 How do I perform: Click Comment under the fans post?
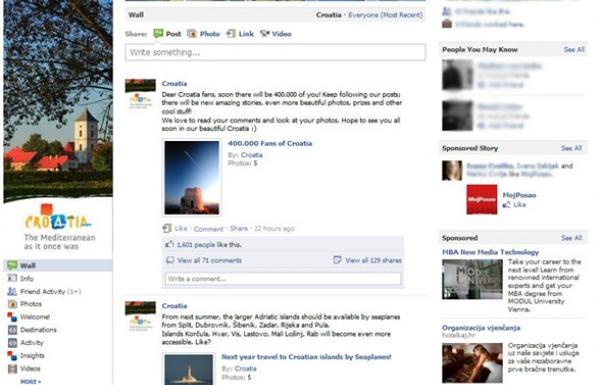pyautogui.click(x=209, y=229)
